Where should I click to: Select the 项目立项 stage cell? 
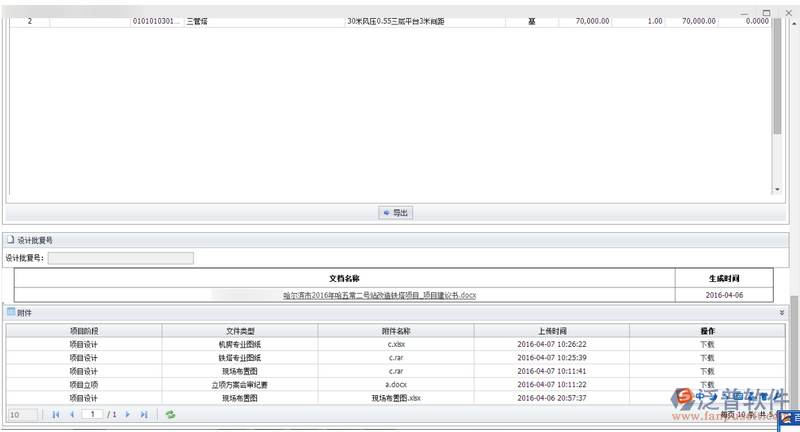pyautogui.click(x=84, y=385)
